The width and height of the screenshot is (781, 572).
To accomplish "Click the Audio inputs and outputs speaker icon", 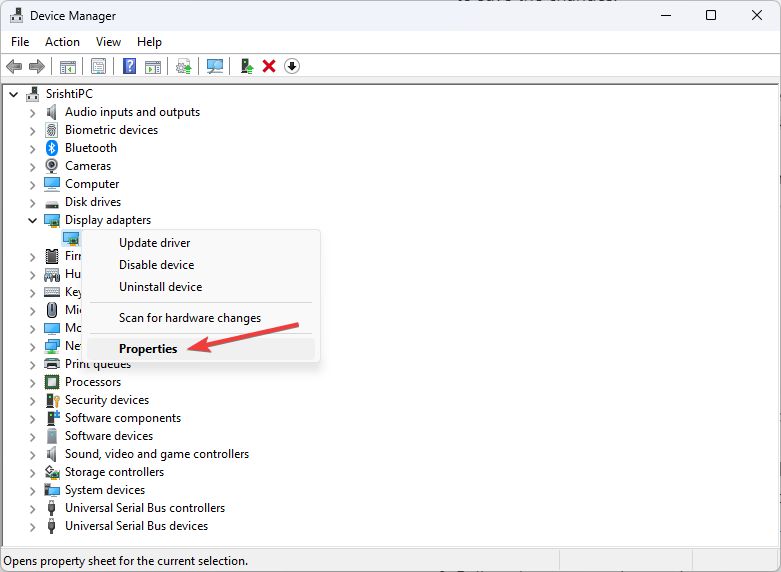I will point(52,112).
